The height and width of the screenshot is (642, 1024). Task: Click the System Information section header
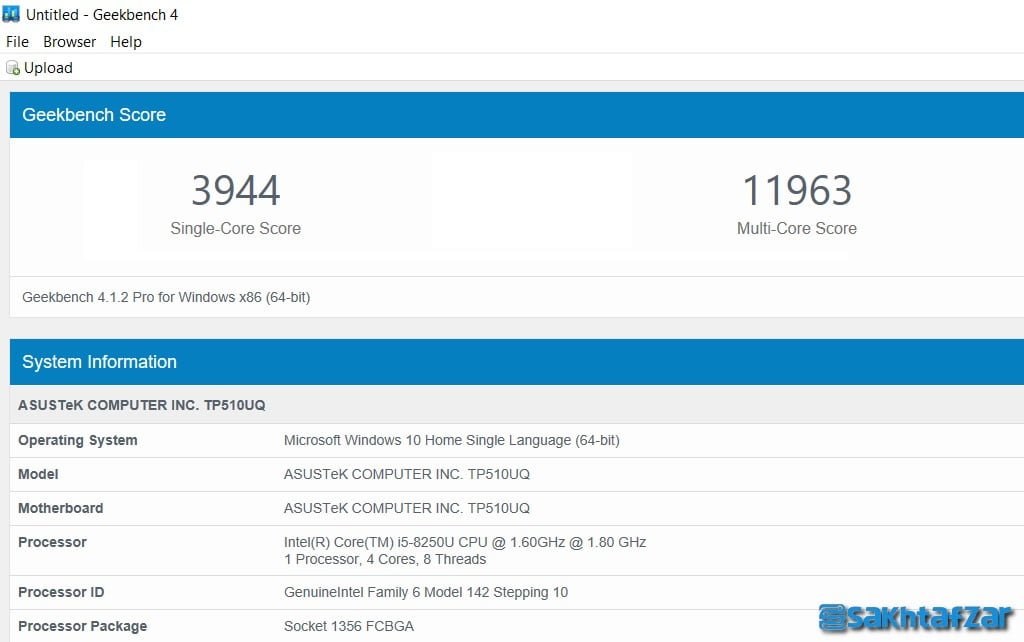99,362
